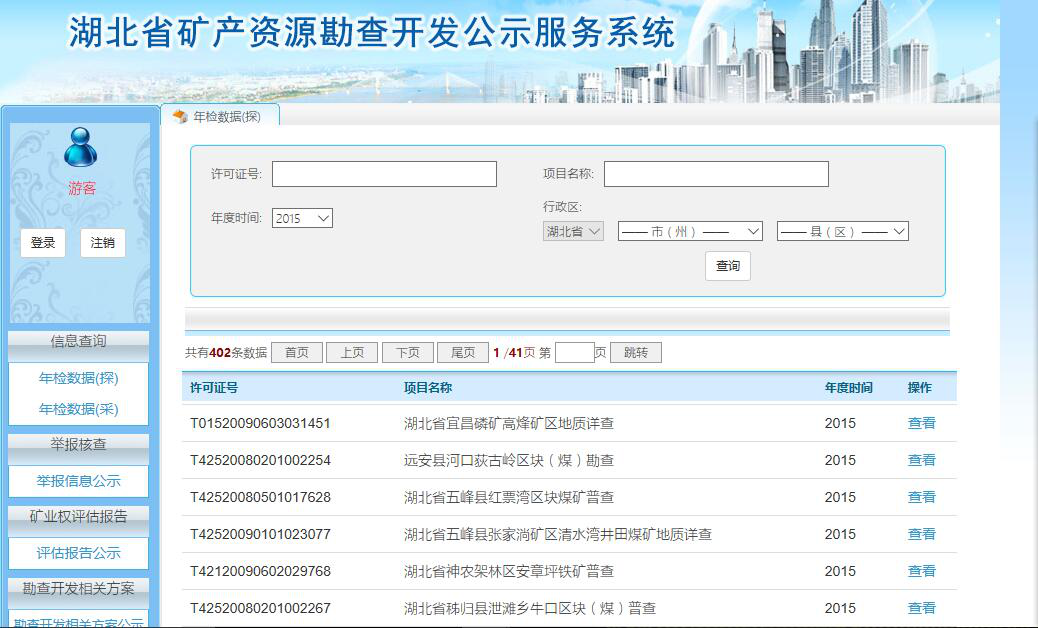
Task: Expand the 湖北省 province dropdown
Action: (573, 231)
